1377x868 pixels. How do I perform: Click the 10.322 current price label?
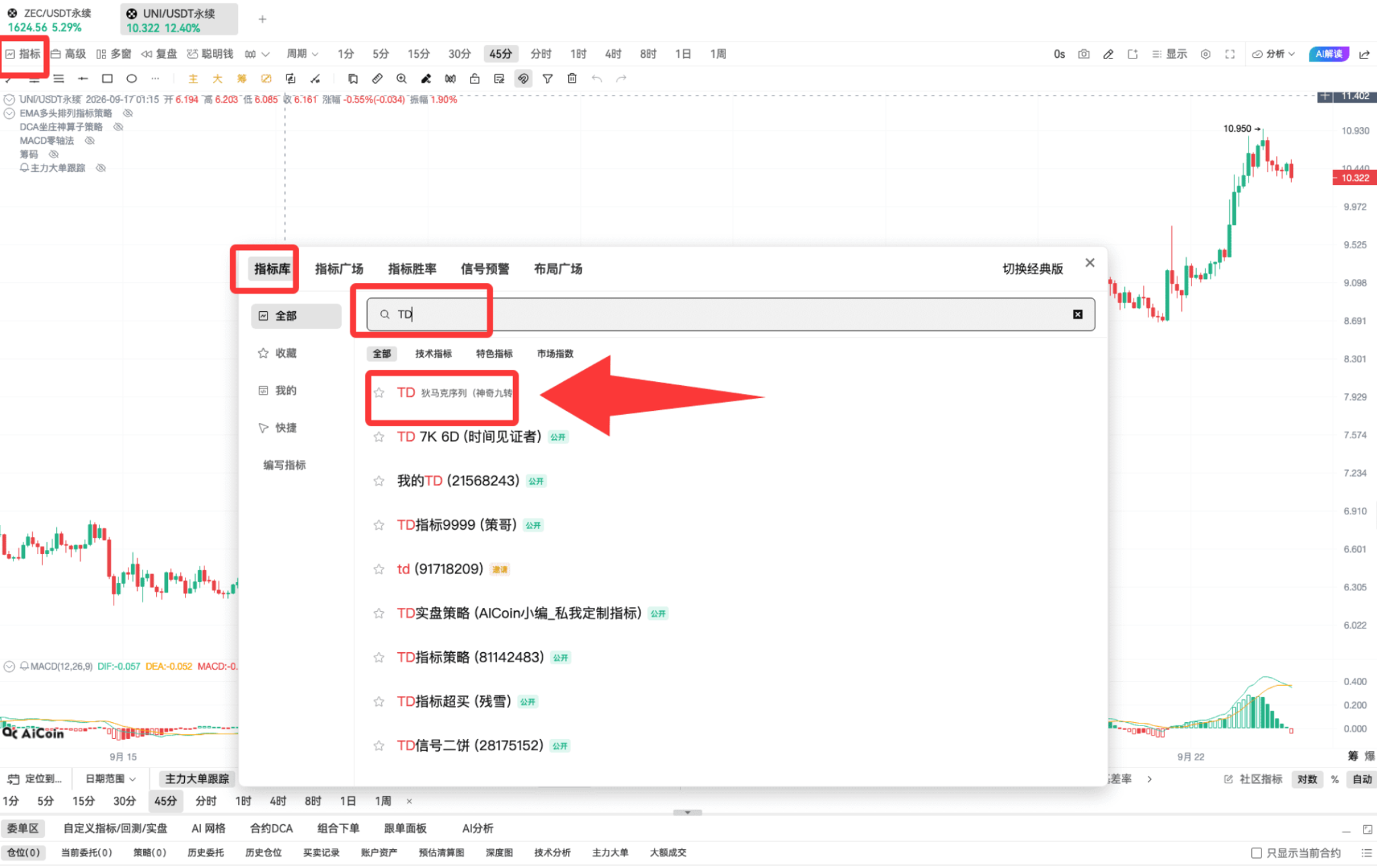click(1355, 177)
